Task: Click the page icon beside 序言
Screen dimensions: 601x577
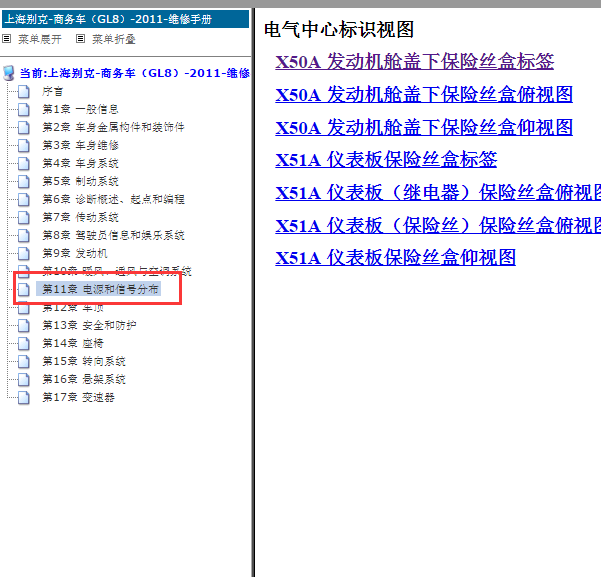Action: [24, 91]
